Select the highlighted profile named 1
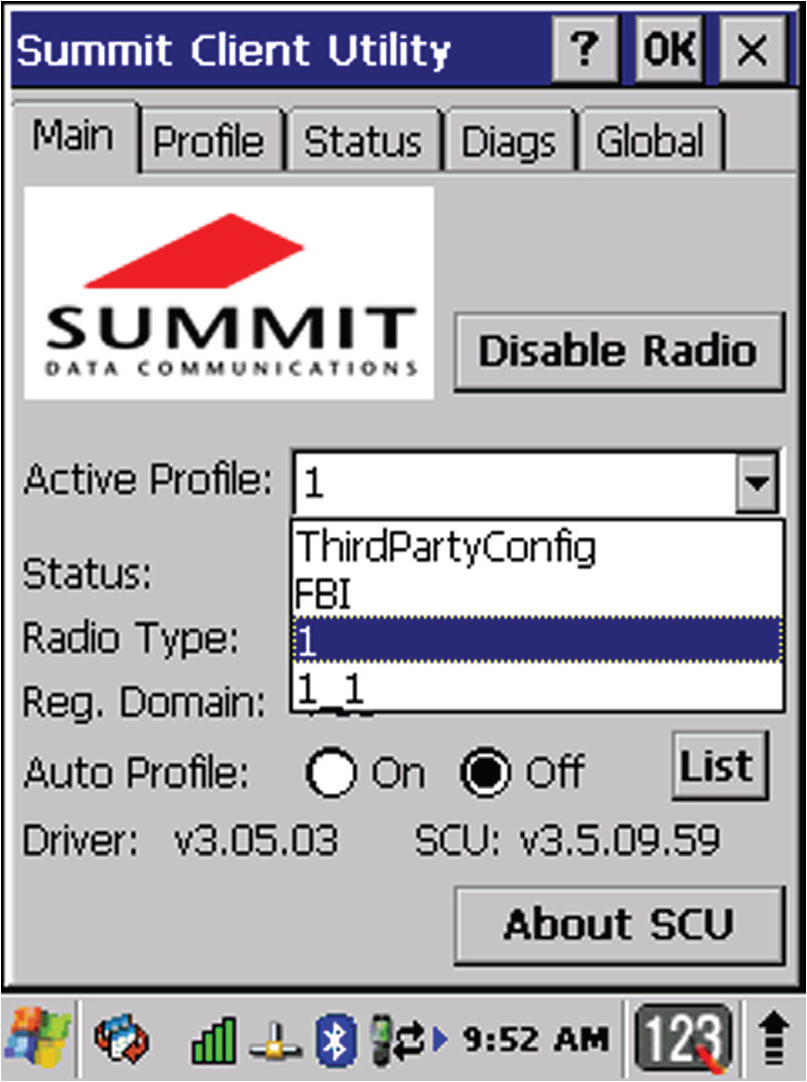 click(538, 640)
